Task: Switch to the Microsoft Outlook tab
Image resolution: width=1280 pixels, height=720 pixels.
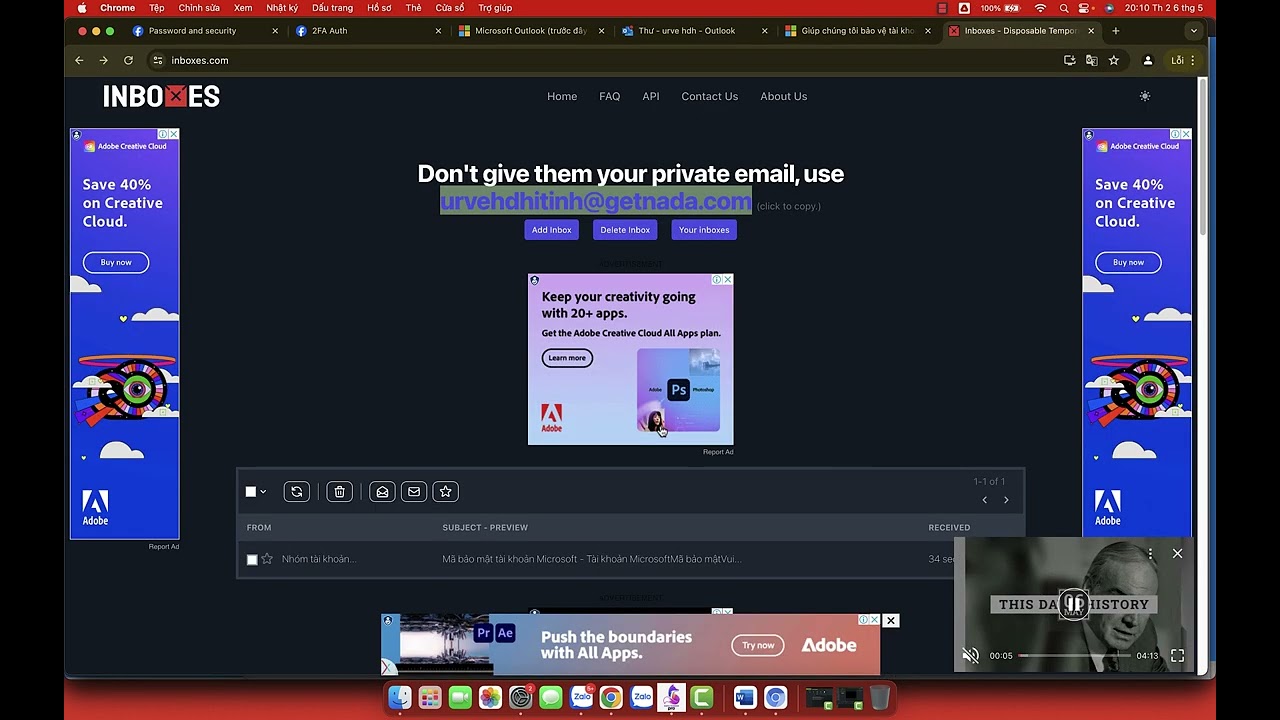Action: (531, 31)
